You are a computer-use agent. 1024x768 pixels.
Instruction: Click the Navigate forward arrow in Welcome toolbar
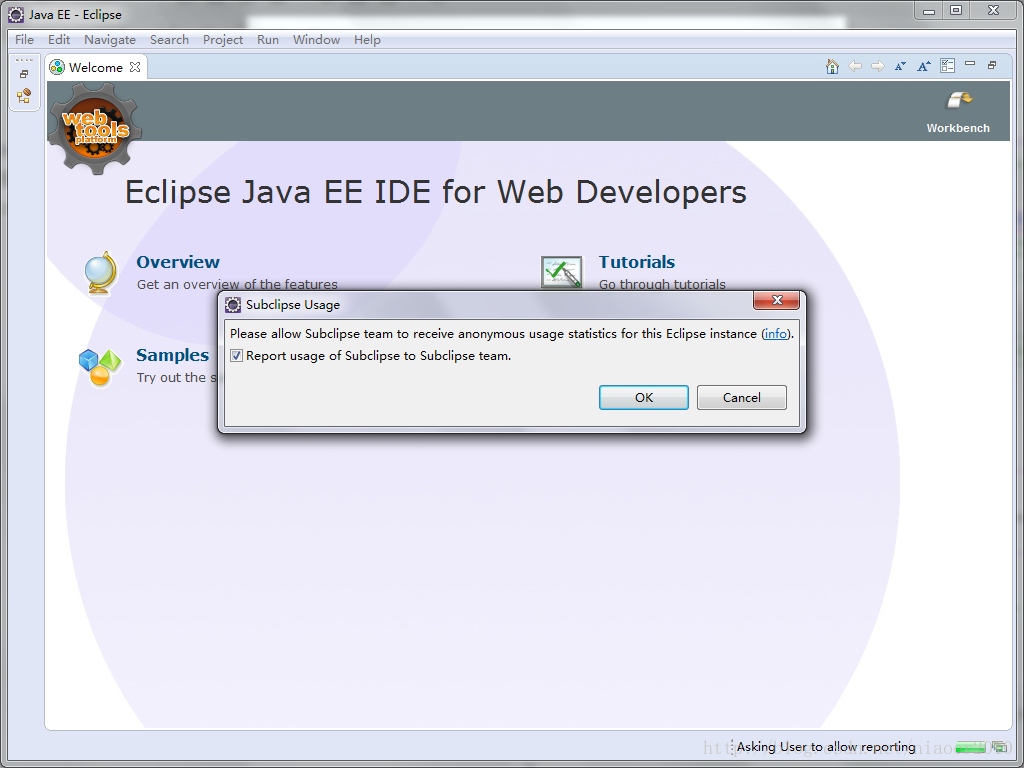[878, 66]
